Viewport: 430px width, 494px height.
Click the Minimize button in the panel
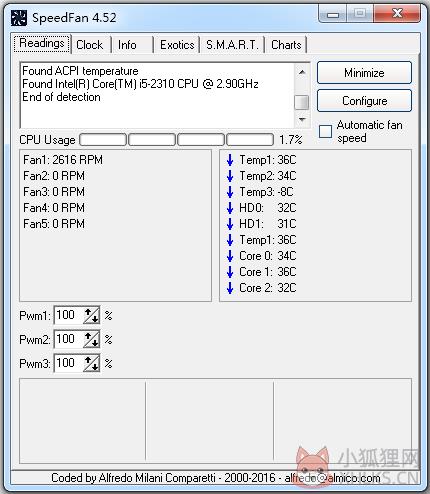(364, 73)
